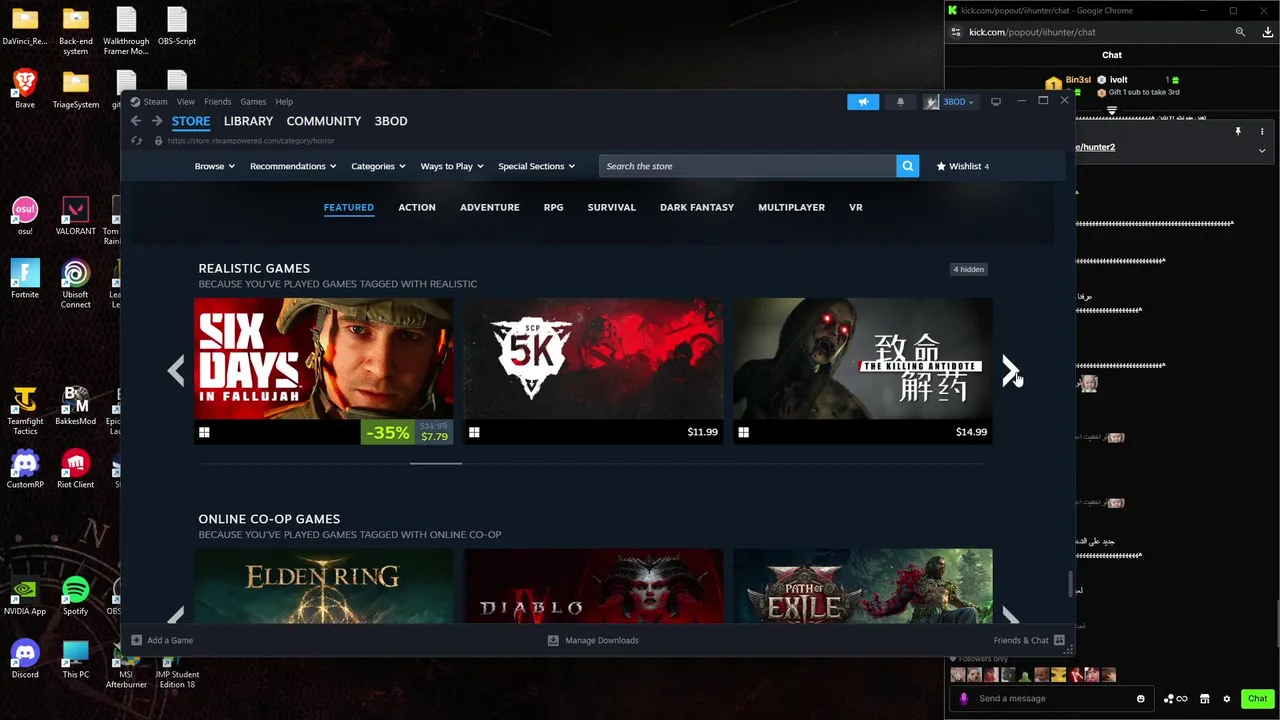Open VALORANT desktop shortcut
This screenshot has height=720, width=1280.
pos(75,215)
